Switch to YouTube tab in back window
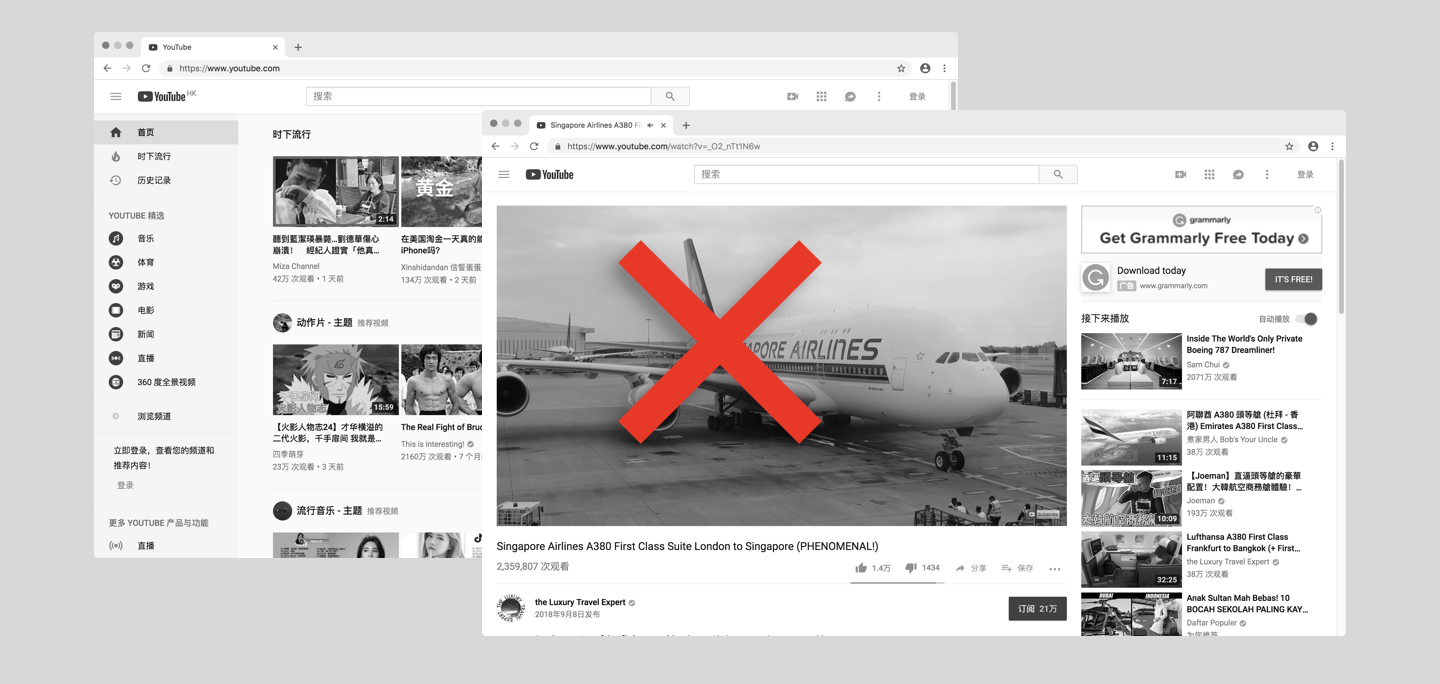This screenshot has width=1440, height=684. click(212, 47)
